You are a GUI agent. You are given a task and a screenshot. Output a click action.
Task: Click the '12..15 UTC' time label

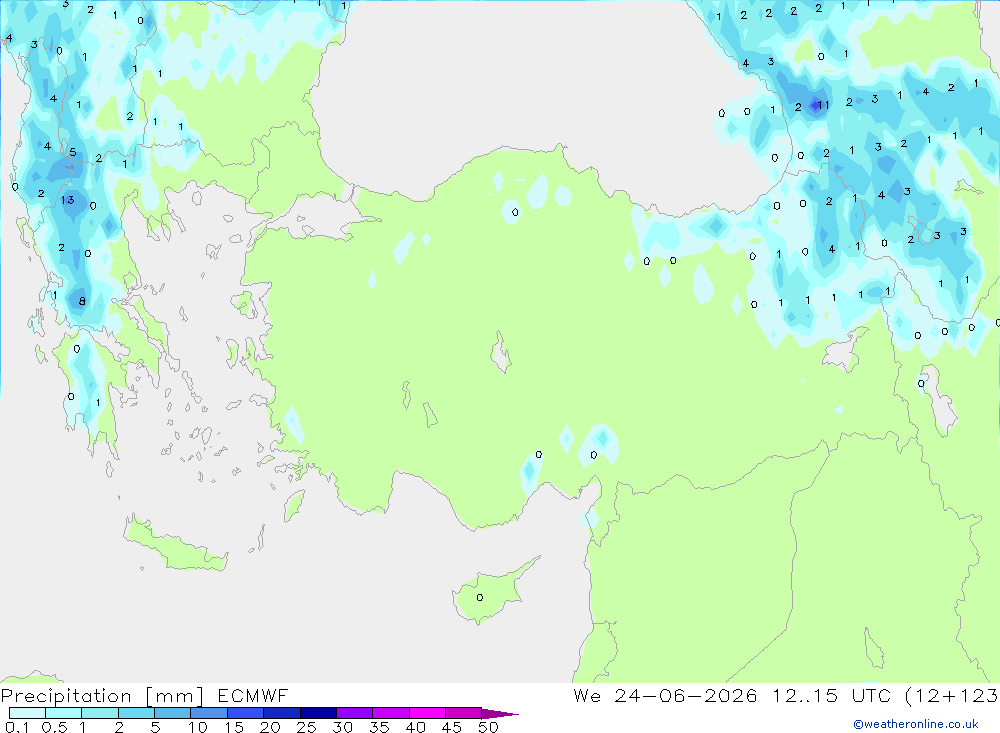pos(832,696)
